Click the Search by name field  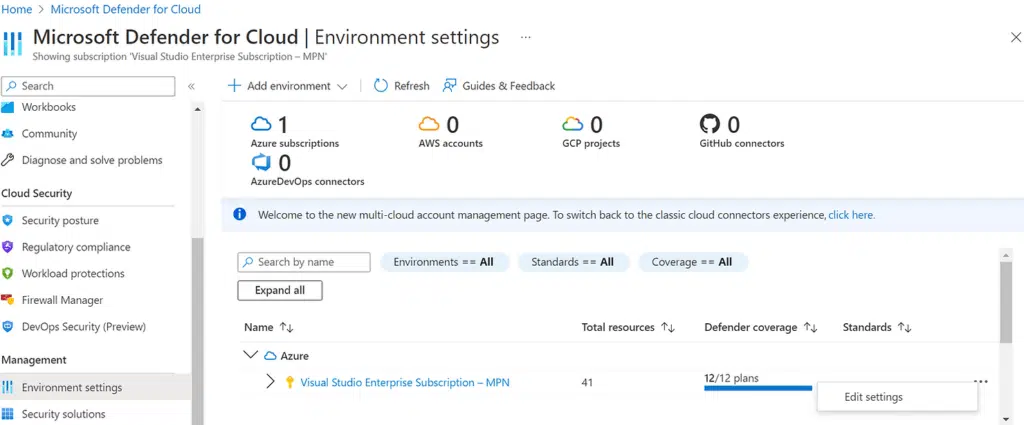304,262
